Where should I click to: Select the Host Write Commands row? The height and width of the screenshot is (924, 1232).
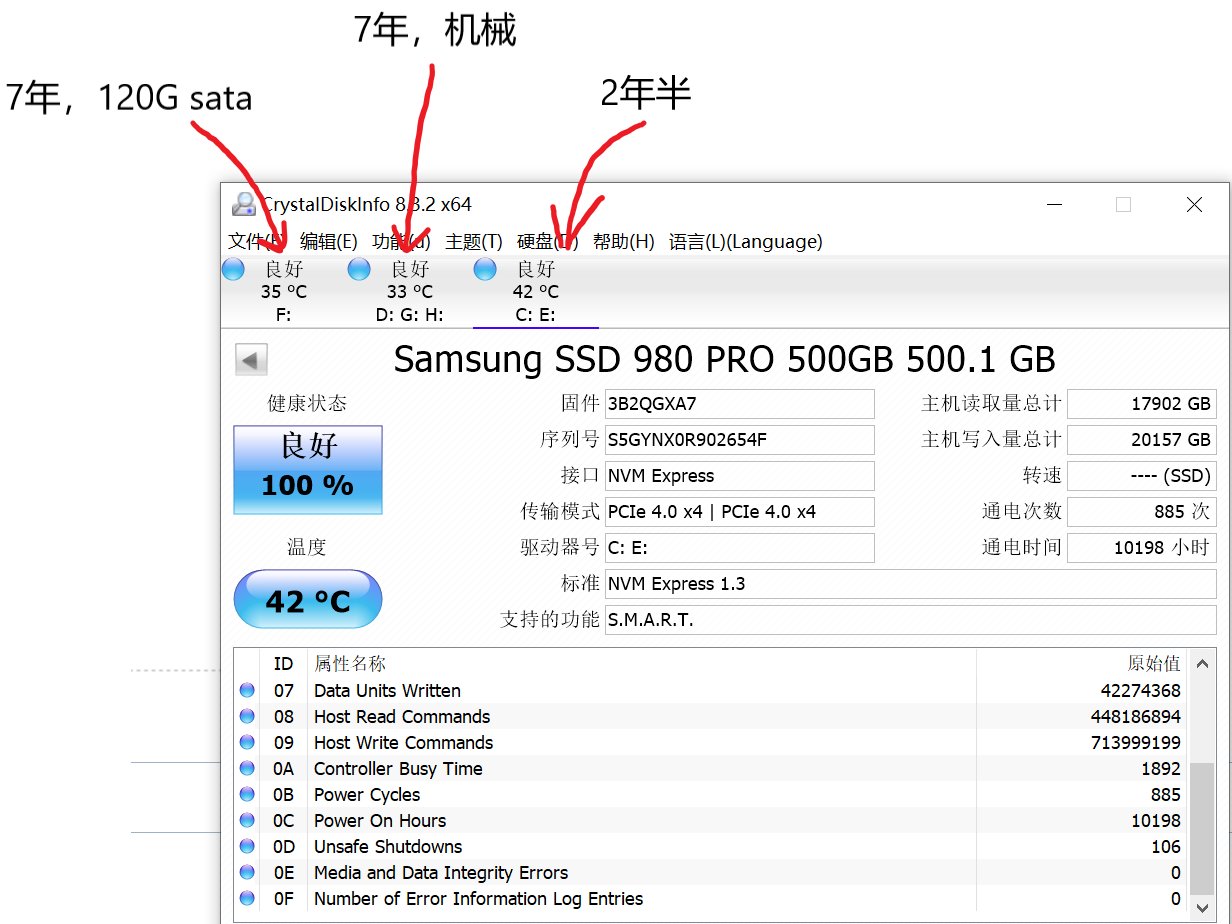(711, 743)
